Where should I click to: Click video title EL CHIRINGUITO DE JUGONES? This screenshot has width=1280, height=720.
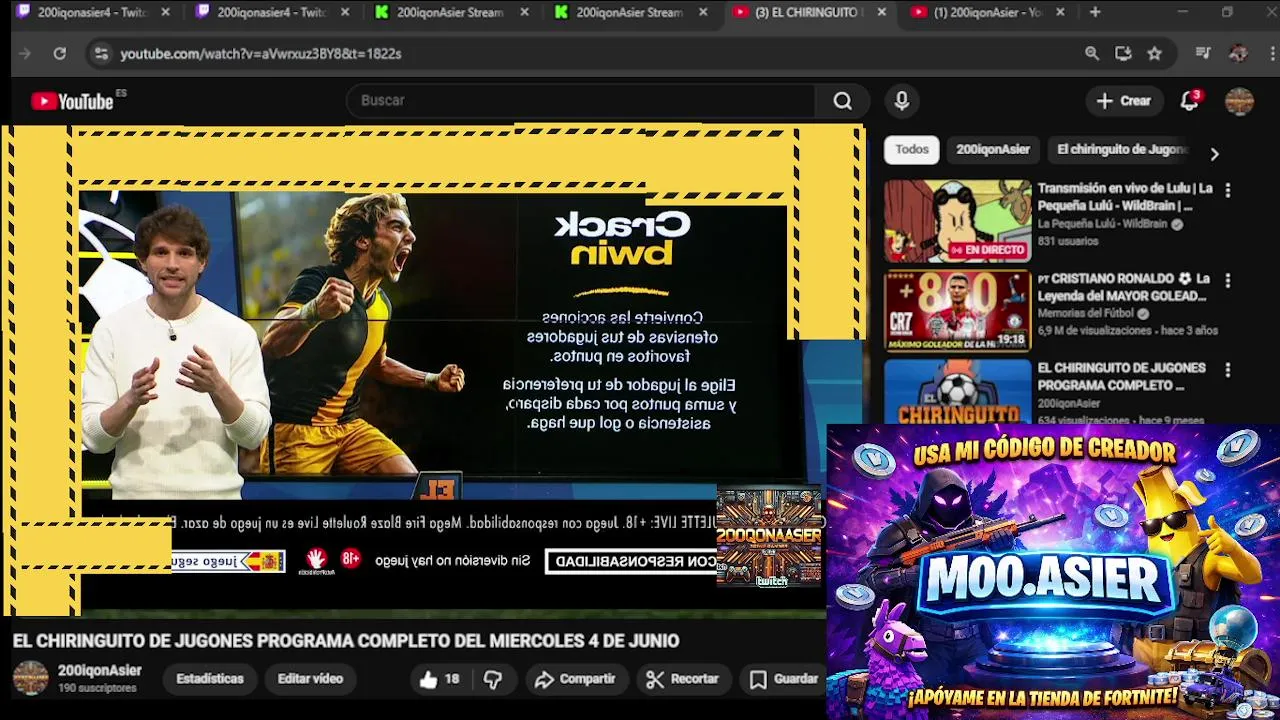[x=346, y=641]
